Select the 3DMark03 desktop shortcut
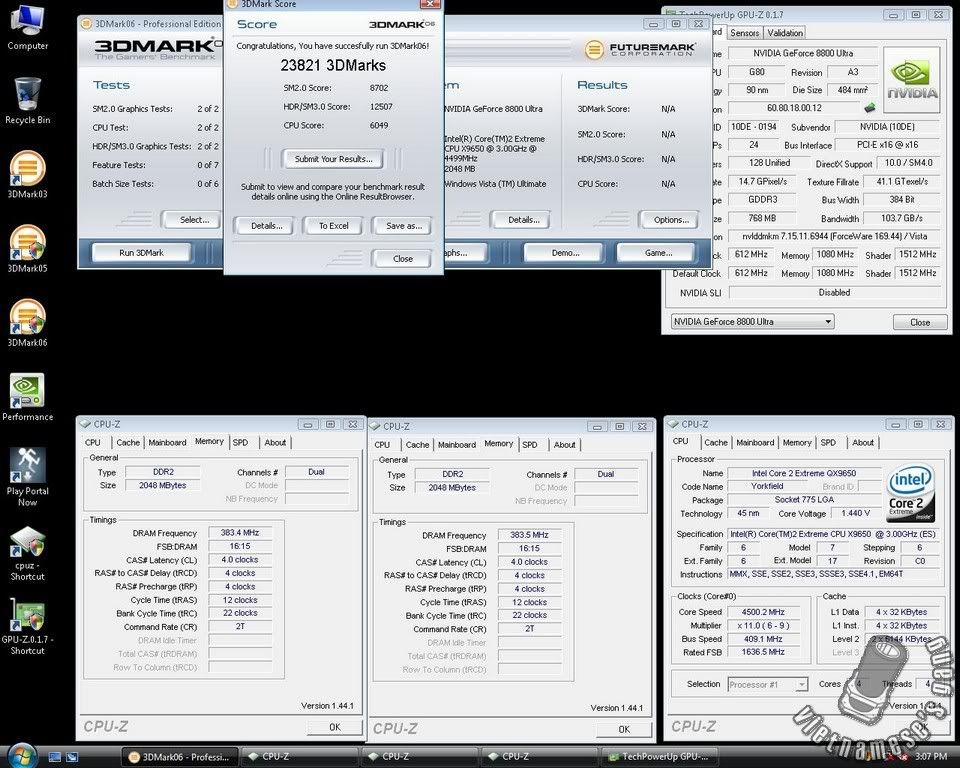This screenshot has height=768, width=960. point(28,175)
